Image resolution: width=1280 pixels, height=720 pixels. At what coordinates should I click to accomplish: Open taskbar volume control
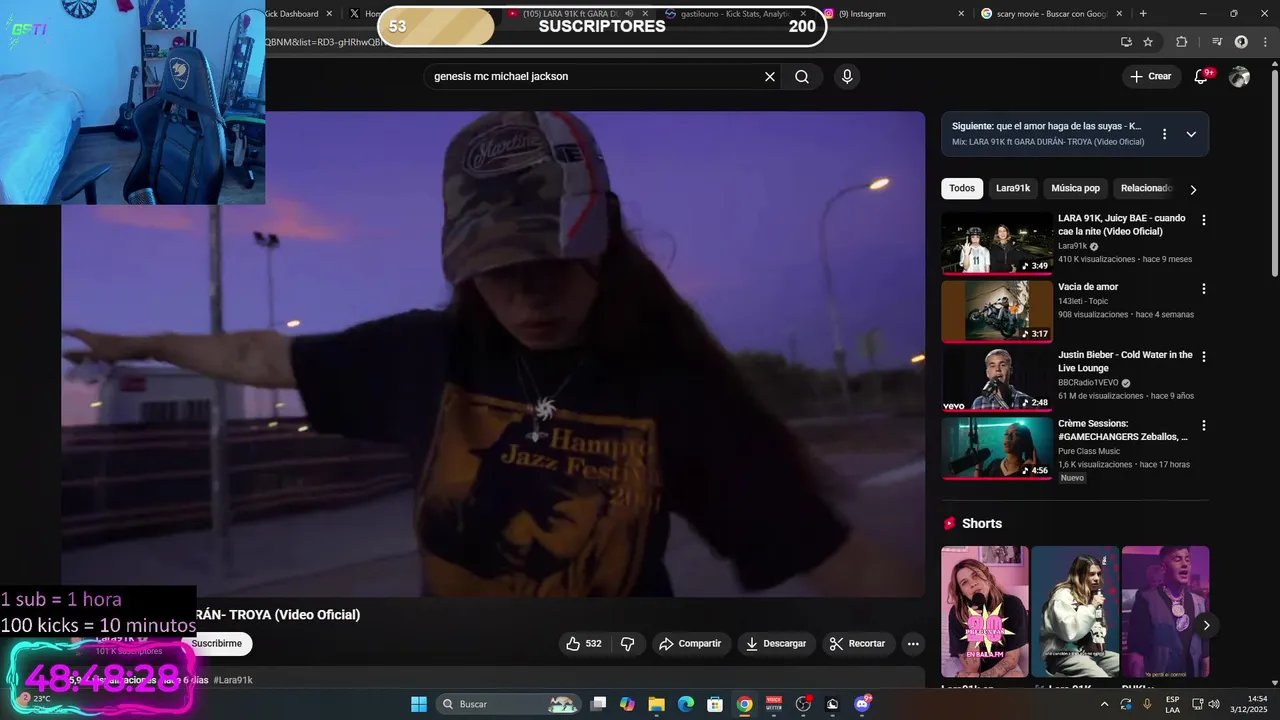[1214, 704]
